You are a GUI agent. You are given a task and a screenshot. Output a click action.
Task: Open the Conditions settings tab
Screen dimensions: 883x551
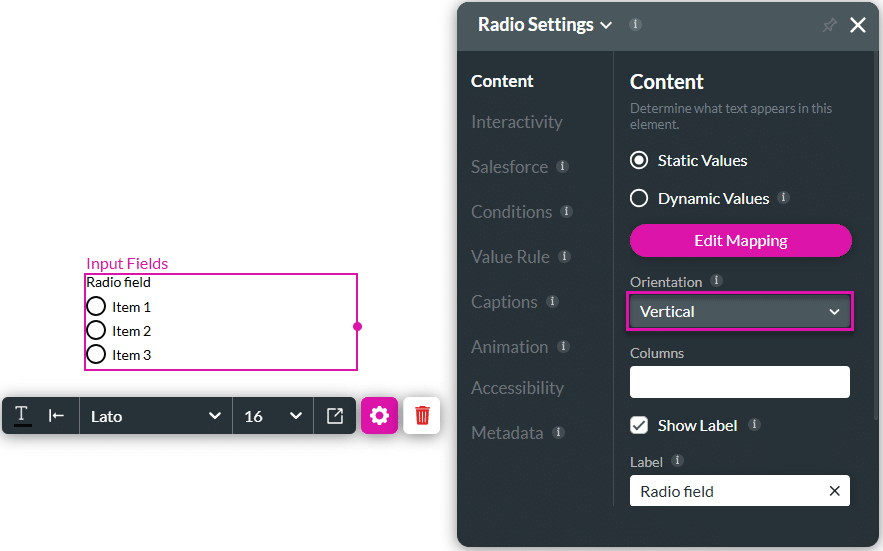511,212
